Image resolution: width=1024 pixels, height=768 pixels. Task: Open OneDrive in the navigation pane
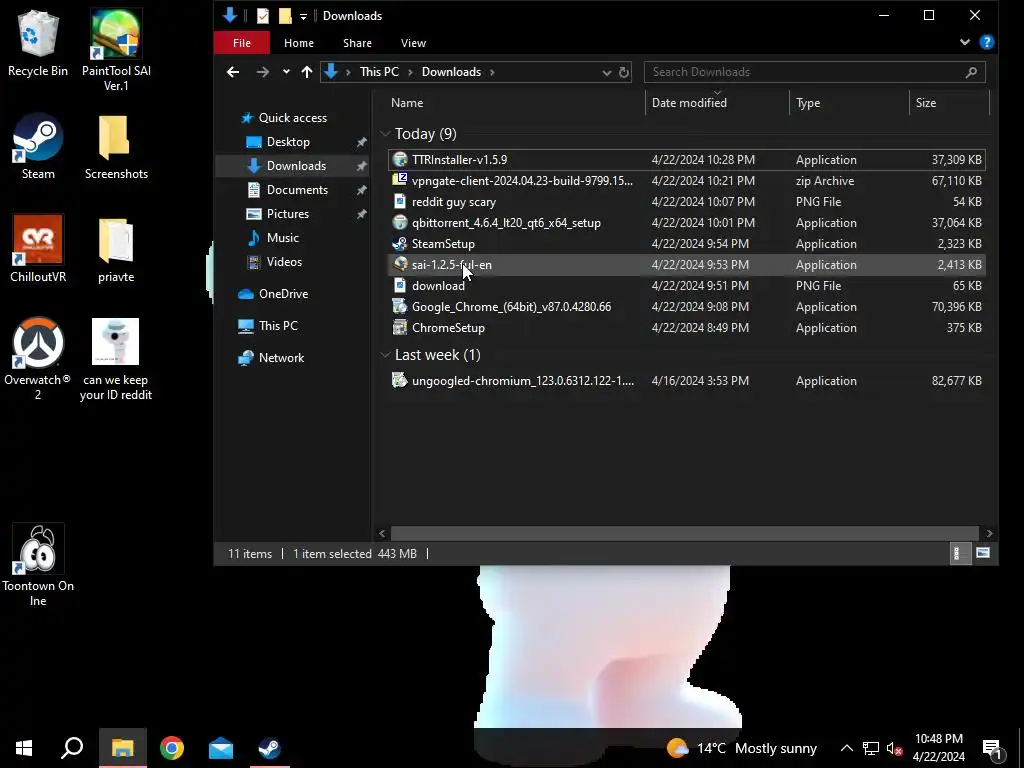[282, 294]
